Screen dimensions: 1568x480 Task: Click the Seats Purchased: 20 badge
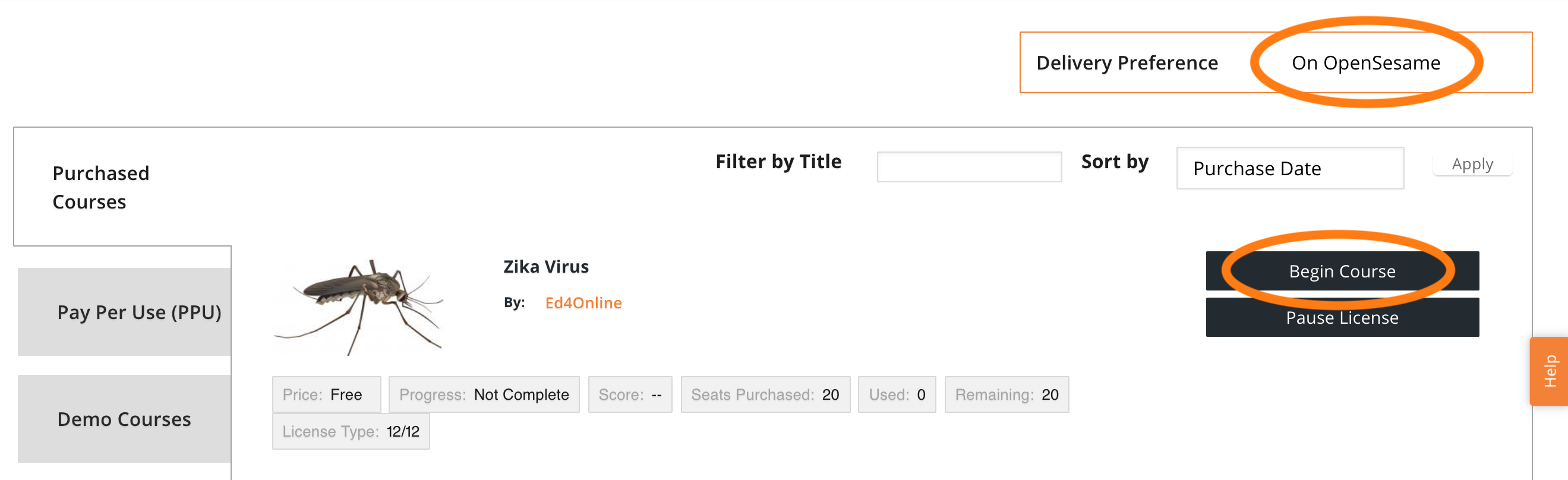(x=765, y=394)
